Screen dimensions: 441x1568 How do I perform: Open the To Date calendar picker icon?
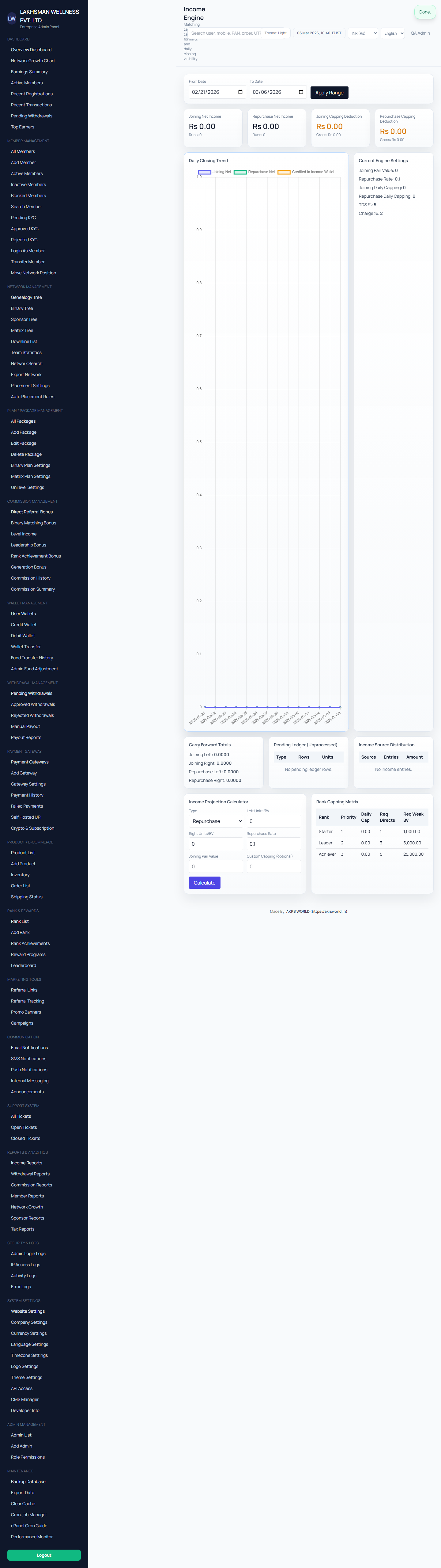click(x=301, y=93)
